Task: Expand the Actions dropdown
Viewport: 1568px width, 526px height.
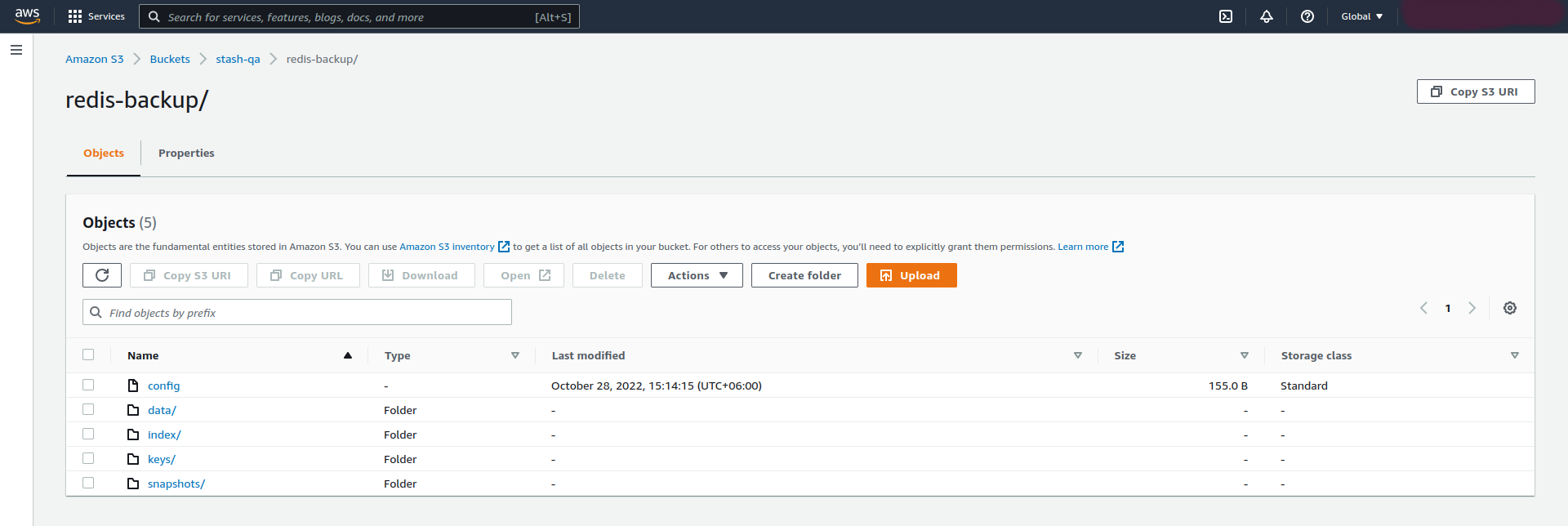Action: click(697, 275)
